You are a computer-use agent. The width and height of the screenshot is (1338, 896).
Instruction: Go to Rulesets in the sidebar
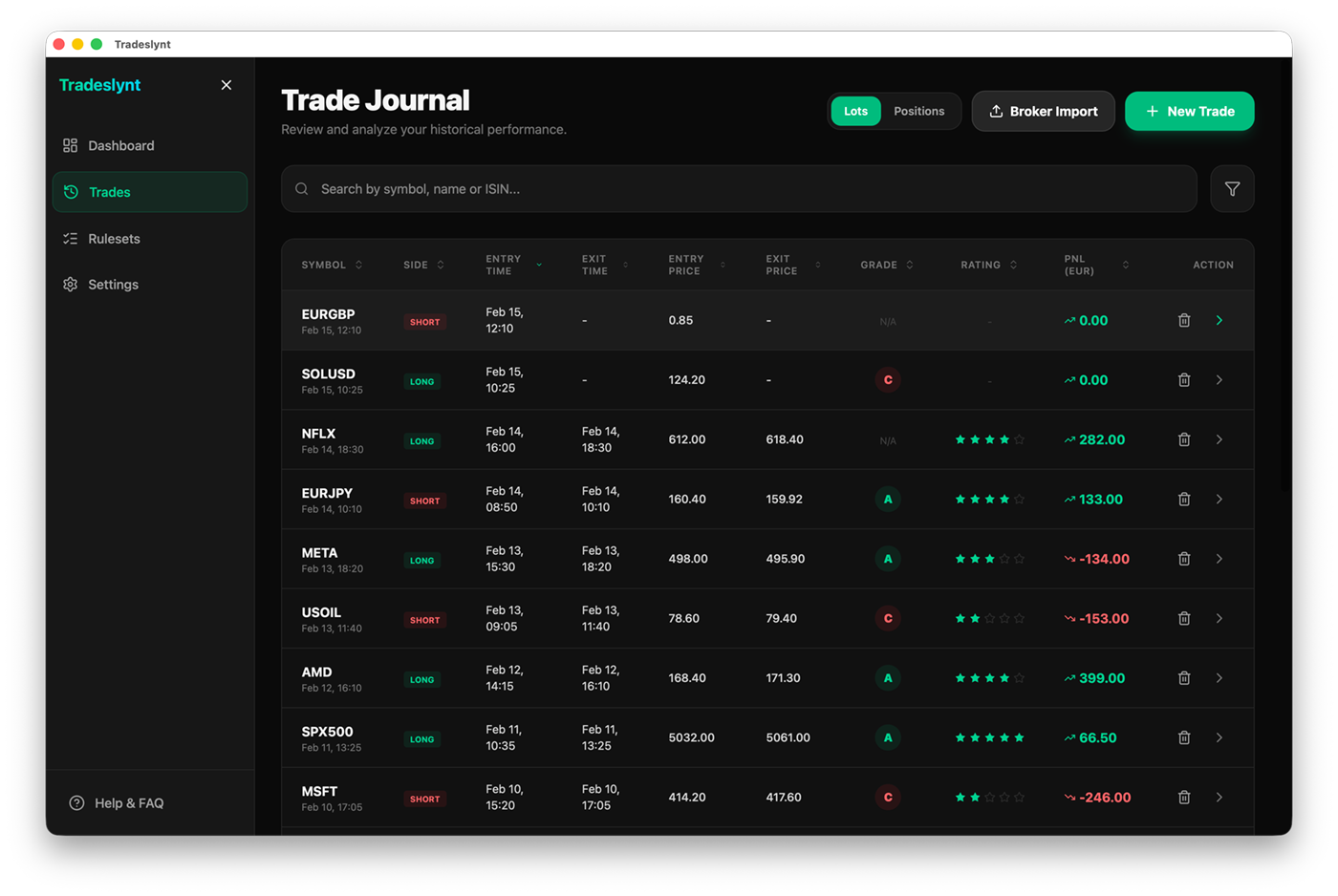click(x=150, y=239)
